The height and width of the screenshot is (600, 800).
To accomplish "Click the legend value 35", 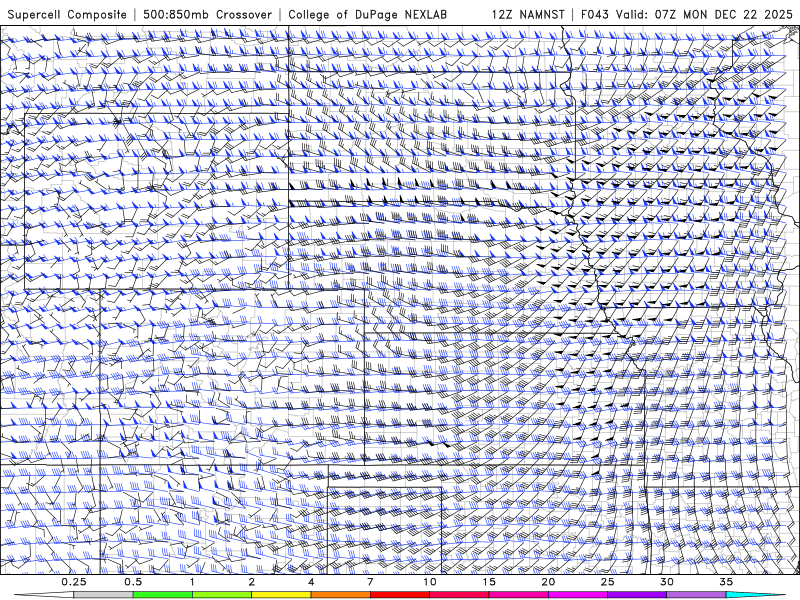I will pos(726,582).
